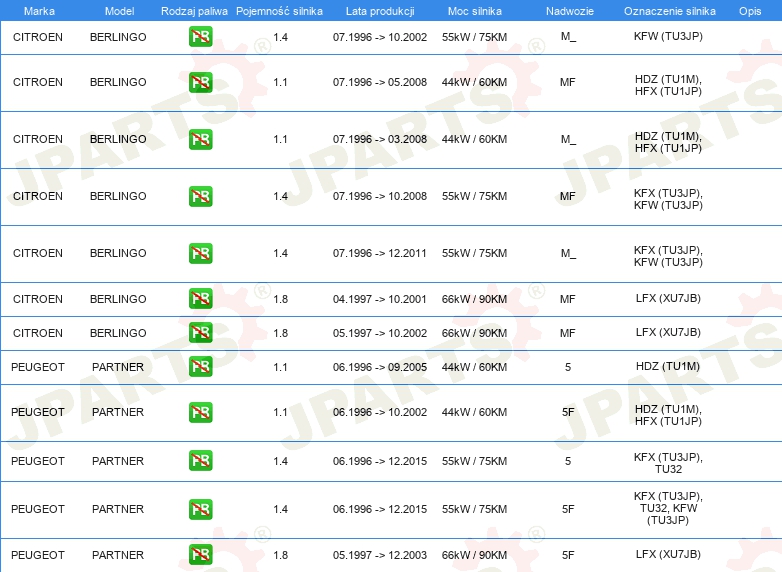Image resolution: width=782 pixels, height=572 pixels.
Task: Click engine size 1.8 in 04.1997 row
Action: pos(280,299)
